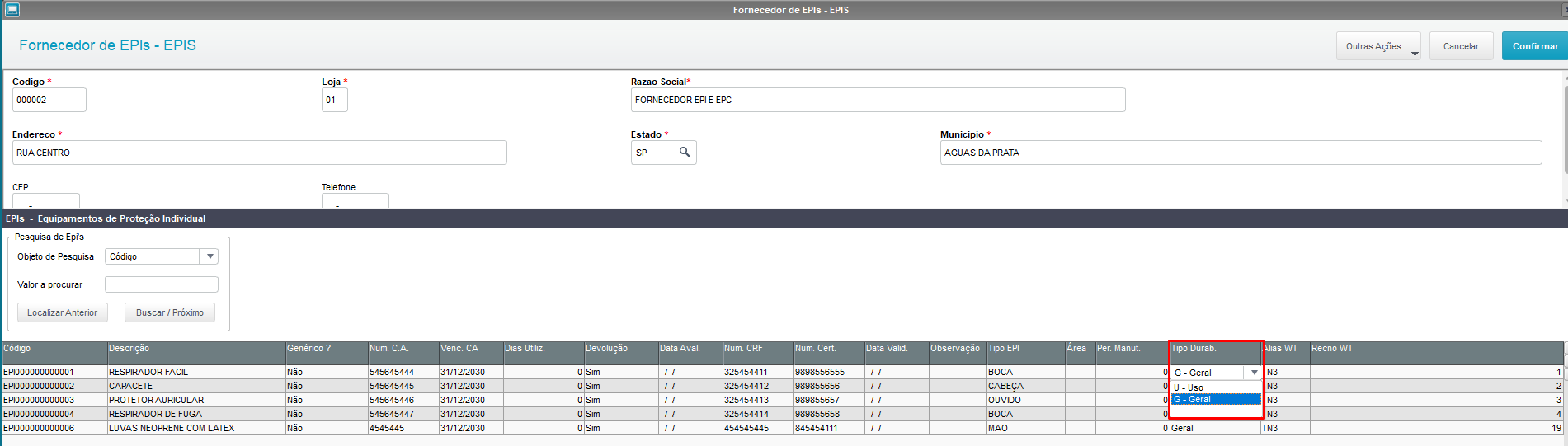Click the Razao Social input field
Viewport: 1568px width, 446px height.
point(878,100)
